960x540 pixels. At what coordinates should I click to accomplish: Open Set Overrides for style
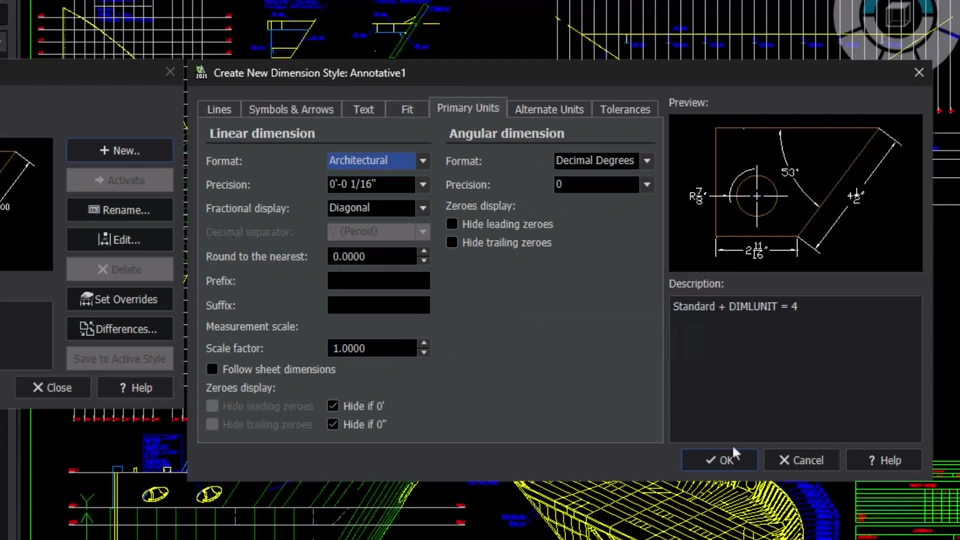coord(119,299)
